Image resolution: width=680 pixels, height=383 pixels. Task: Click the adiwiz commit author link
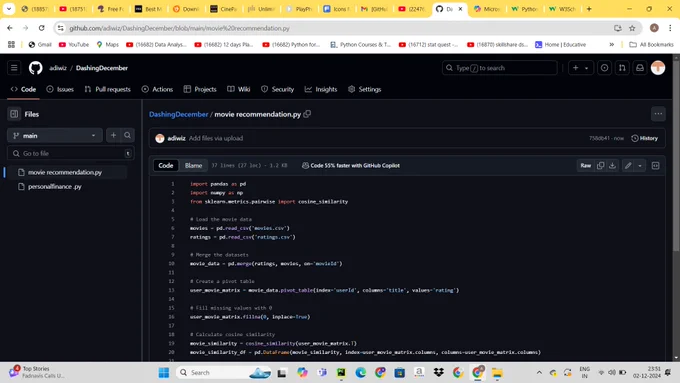tap(176, 138)
